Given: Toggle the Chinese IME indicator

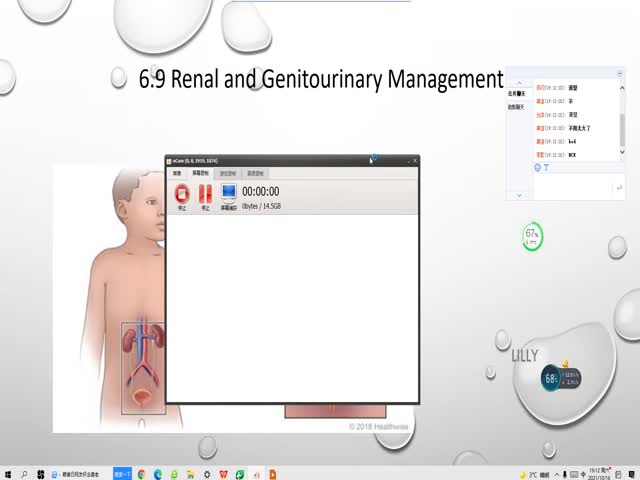Looking at the screenshot, I should click(583, 475).
